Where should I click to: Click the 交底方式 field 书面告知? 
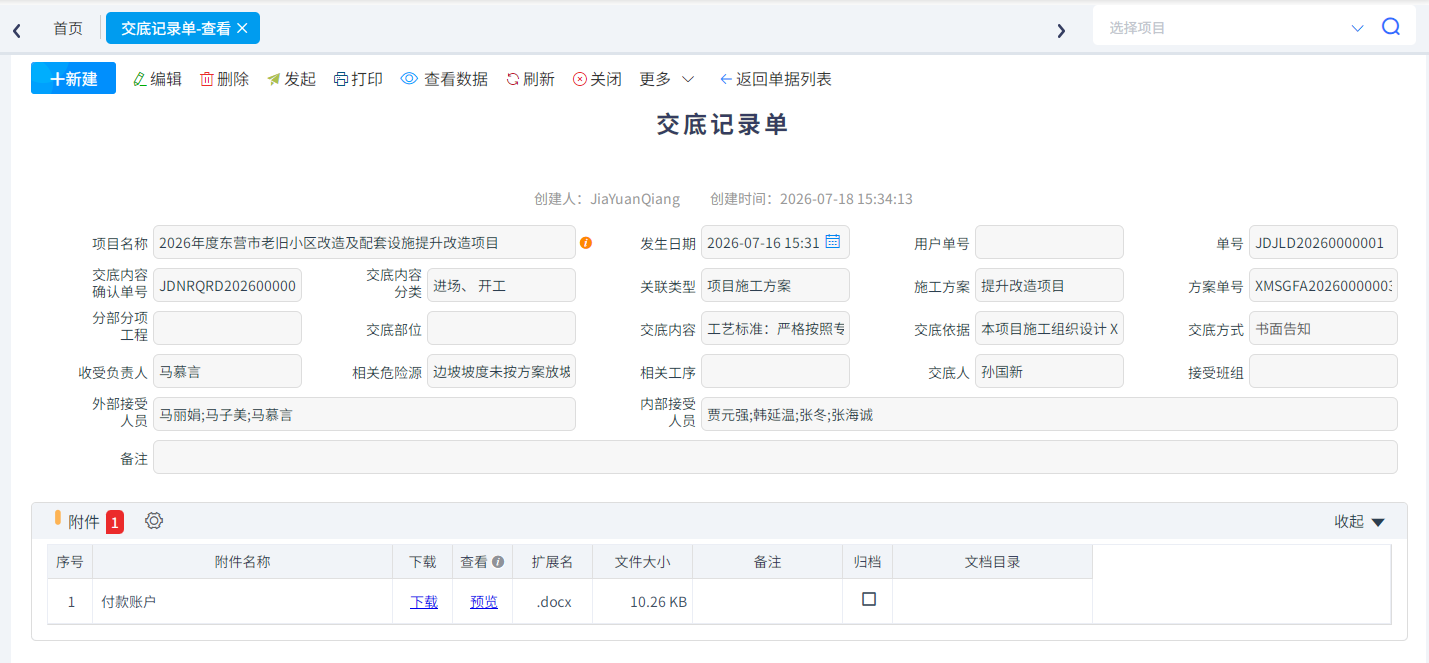1323,328
